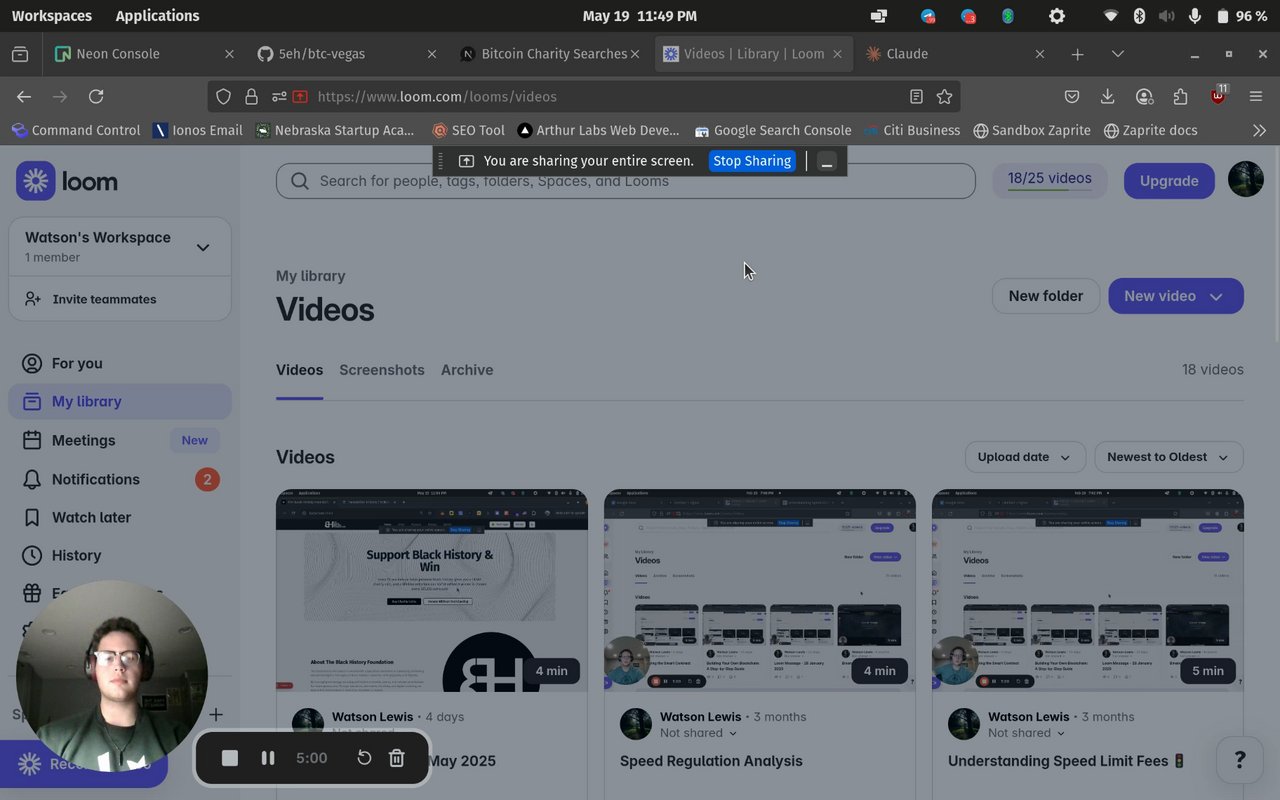Click the New folder button
The width and height of the screenshot is (1280, 800).
[1045, 296]
